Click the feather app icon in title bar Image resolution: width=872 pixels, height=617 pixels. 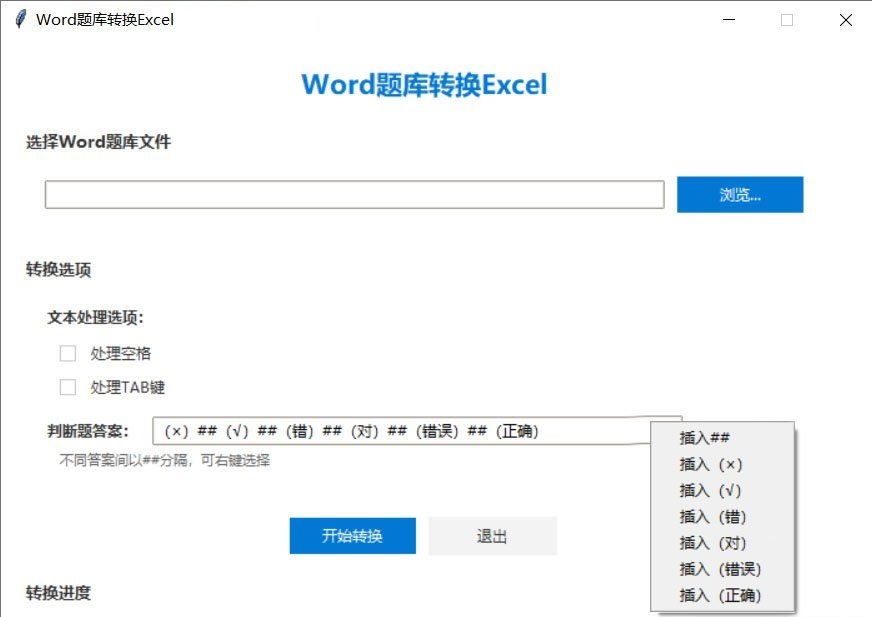(x=19, y=19)
